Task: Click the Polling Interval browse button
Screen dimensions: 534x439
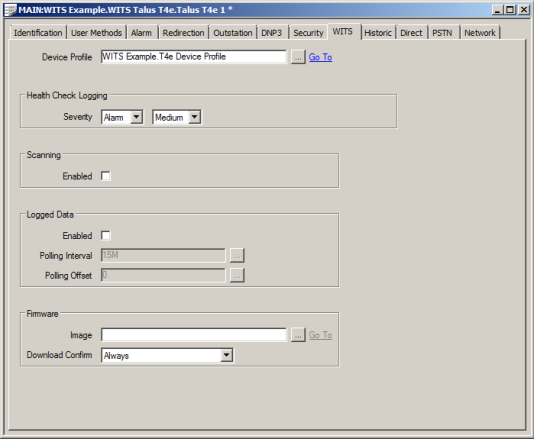Action: [x=237, y=255]
